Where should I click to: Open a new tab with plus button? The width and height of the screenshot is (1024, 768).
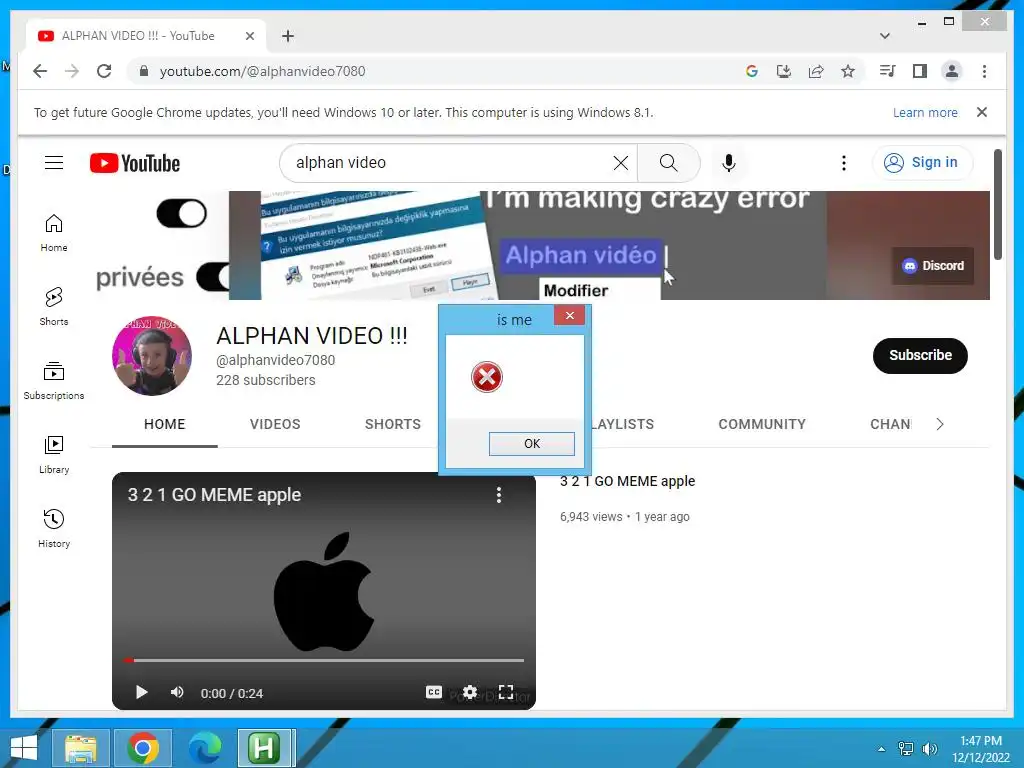pyautogui.click(x=287, y=36)
